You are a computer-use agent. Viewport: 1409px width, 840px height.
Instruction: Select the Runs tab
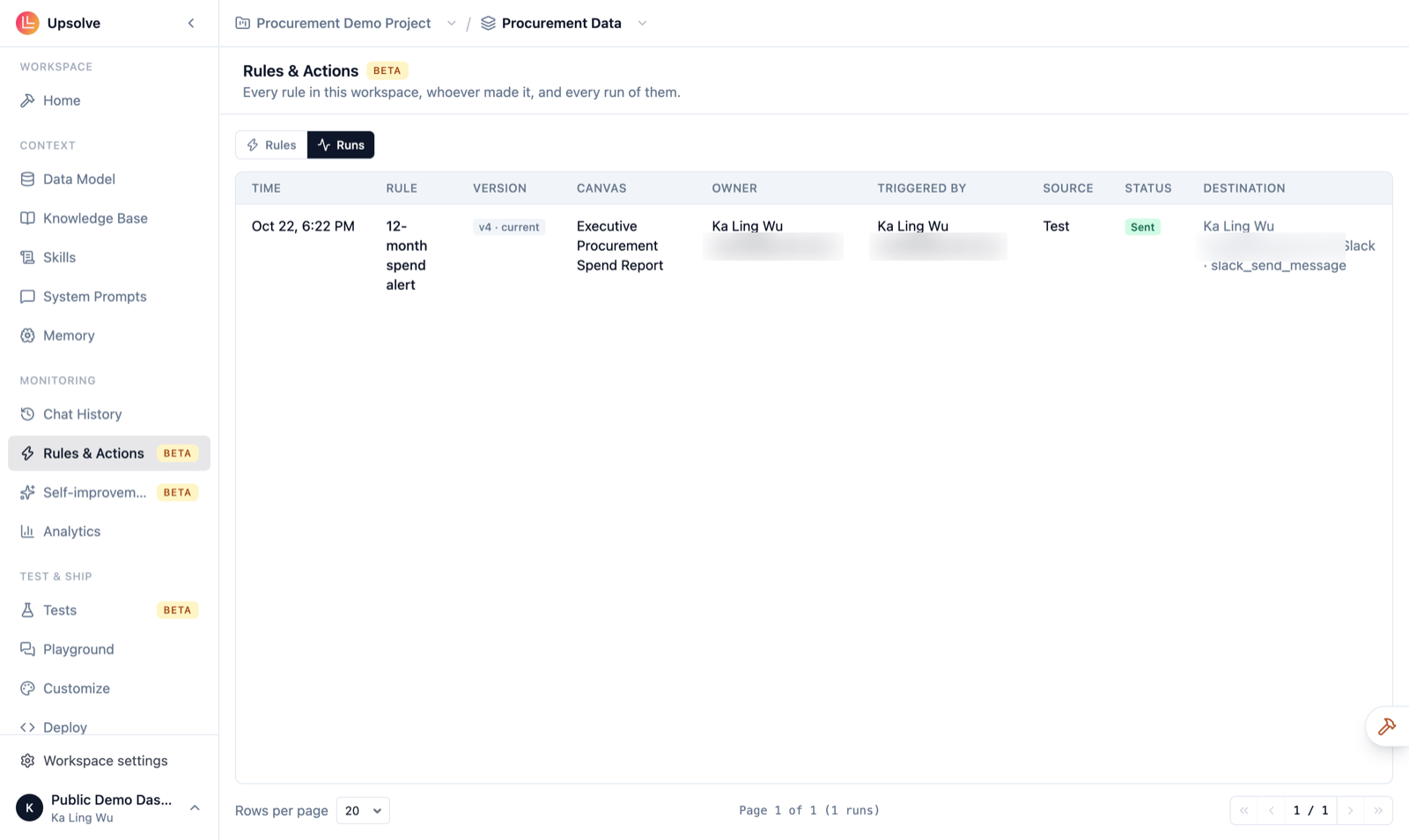[341, 145]
